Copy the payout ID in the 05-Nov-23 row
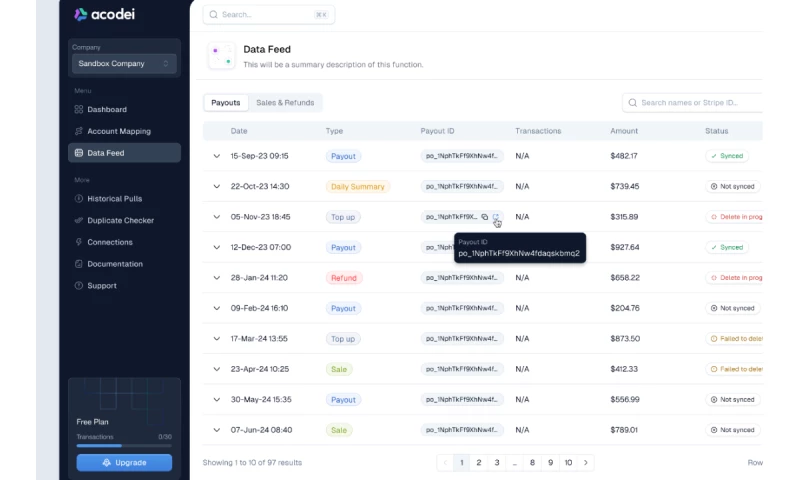800x480 pixels. (485, 217)
